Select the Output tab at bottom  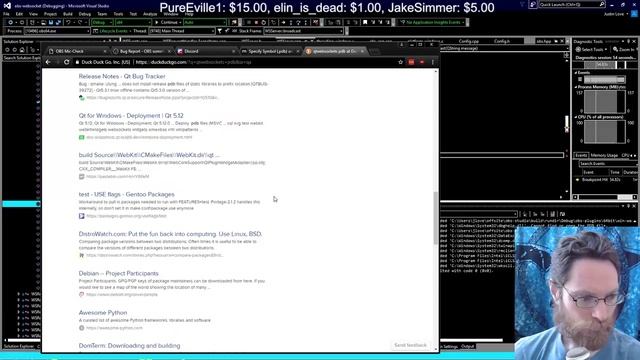468,347
